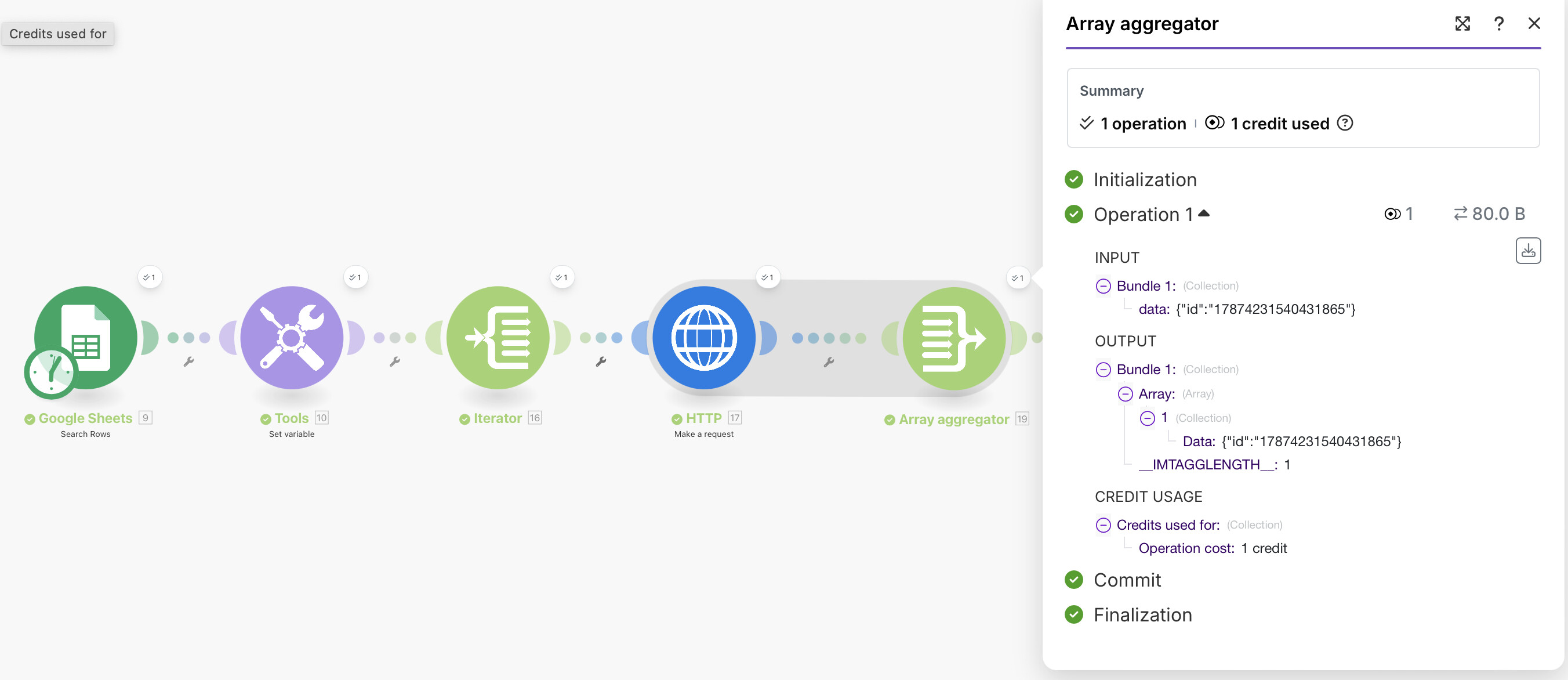Close the Array aggregator panel
The height and width of the screenshot is (680, 1568).
1534,24
